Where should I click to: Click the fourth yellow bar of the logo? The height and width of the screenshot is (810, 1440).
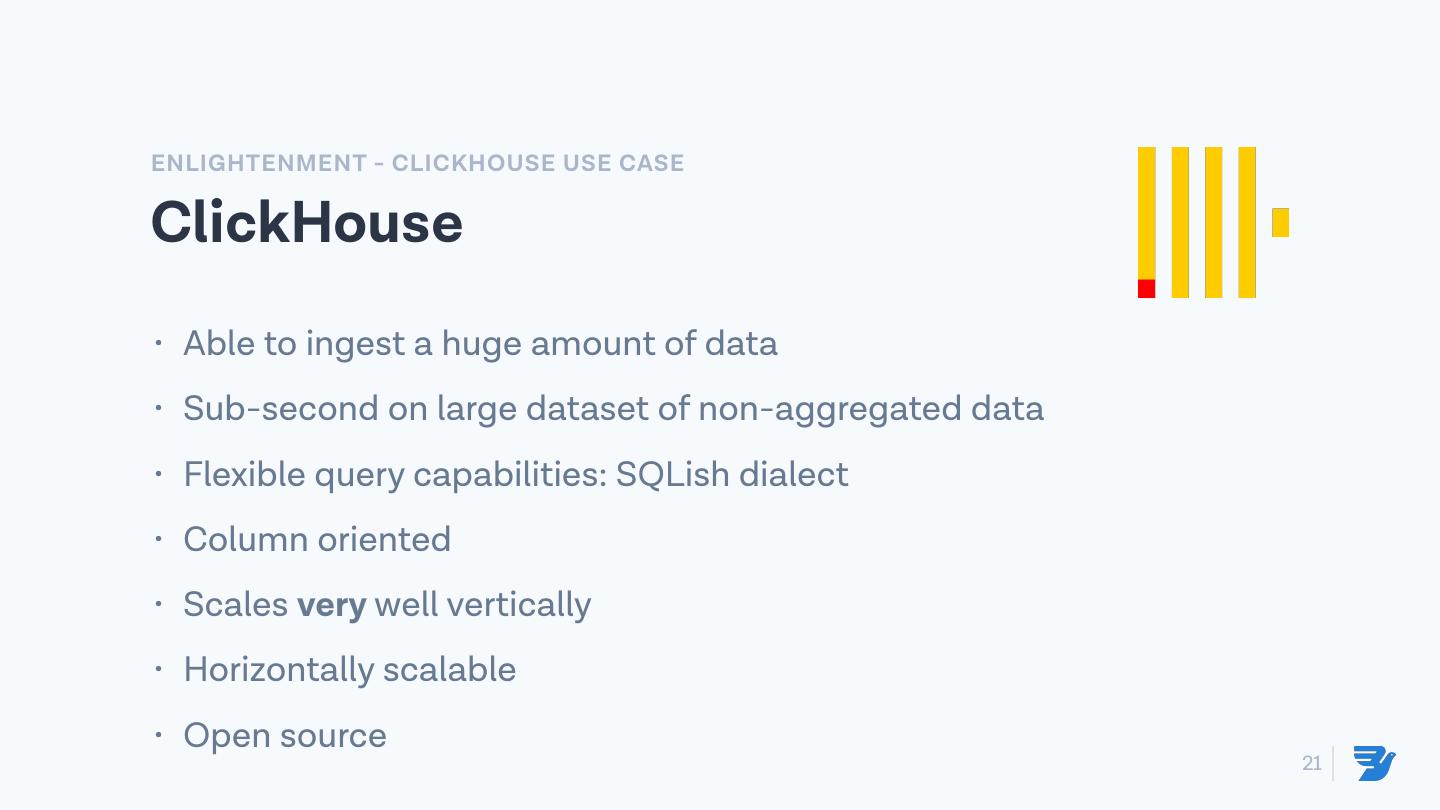point(1247,222)
